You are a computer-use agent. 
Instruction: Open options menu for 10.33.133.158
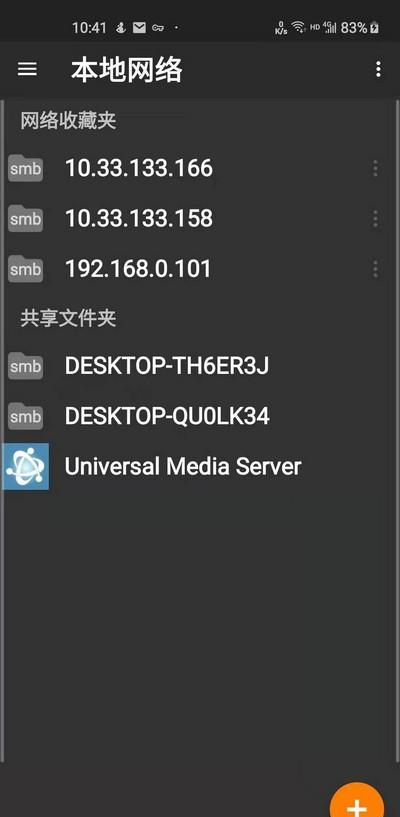point(375,219)
